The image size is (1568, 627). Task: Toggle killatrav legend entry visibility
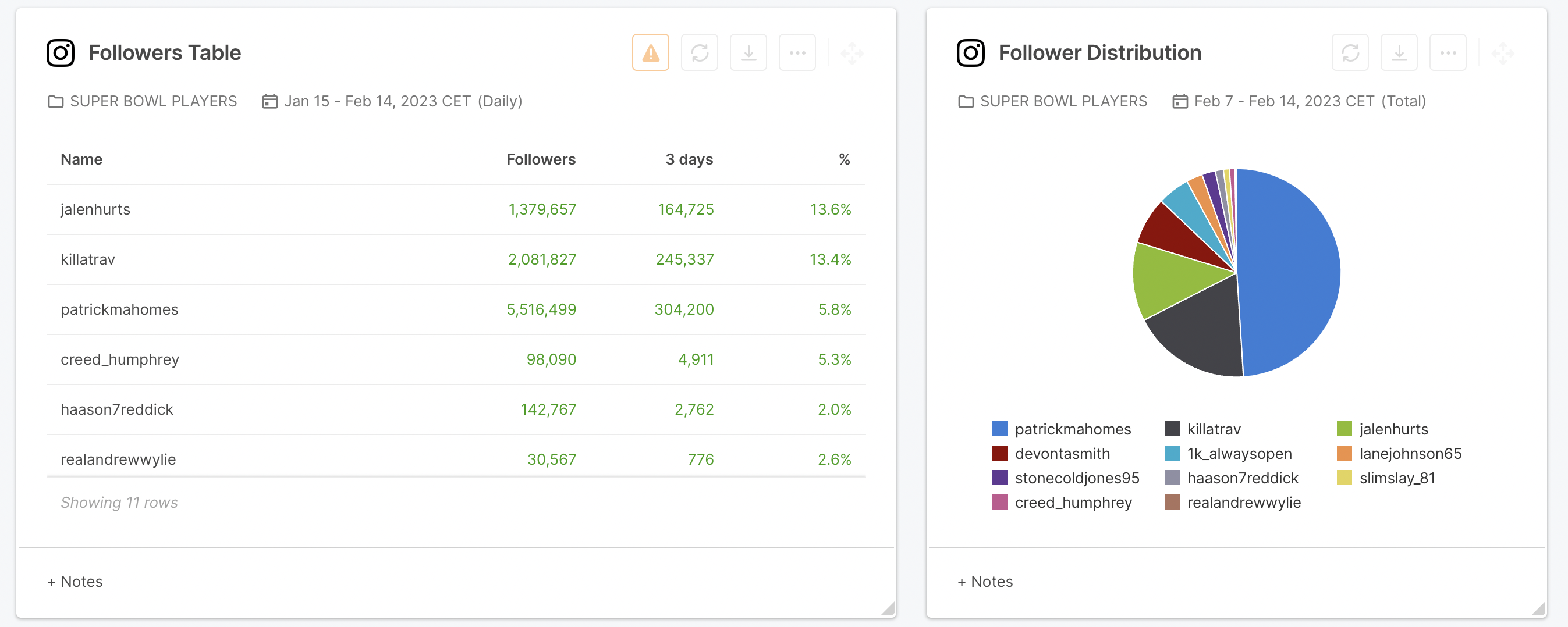point(1213,429)
